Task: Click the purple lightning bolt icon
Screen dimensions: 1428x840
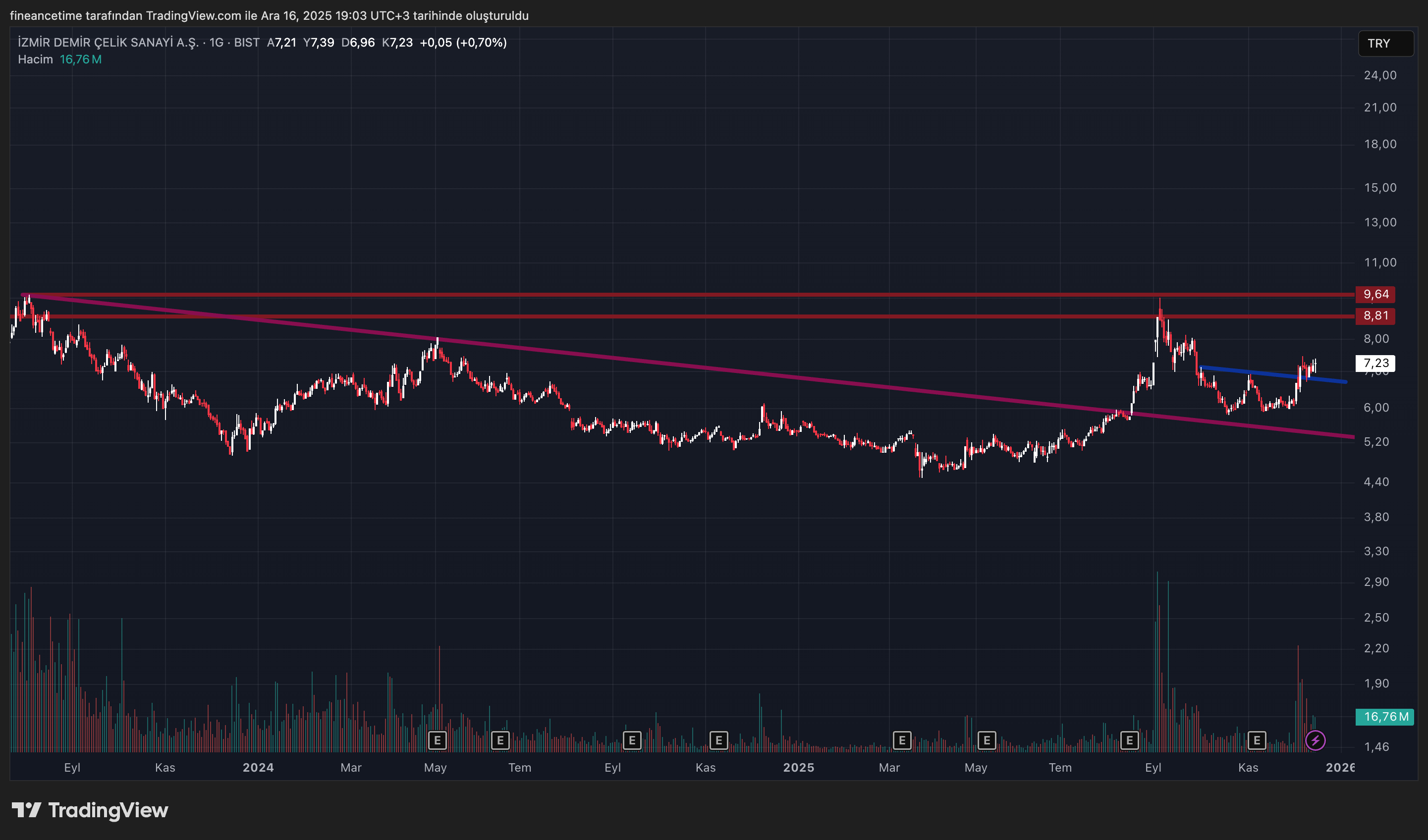Action: tap(1315, 740)
